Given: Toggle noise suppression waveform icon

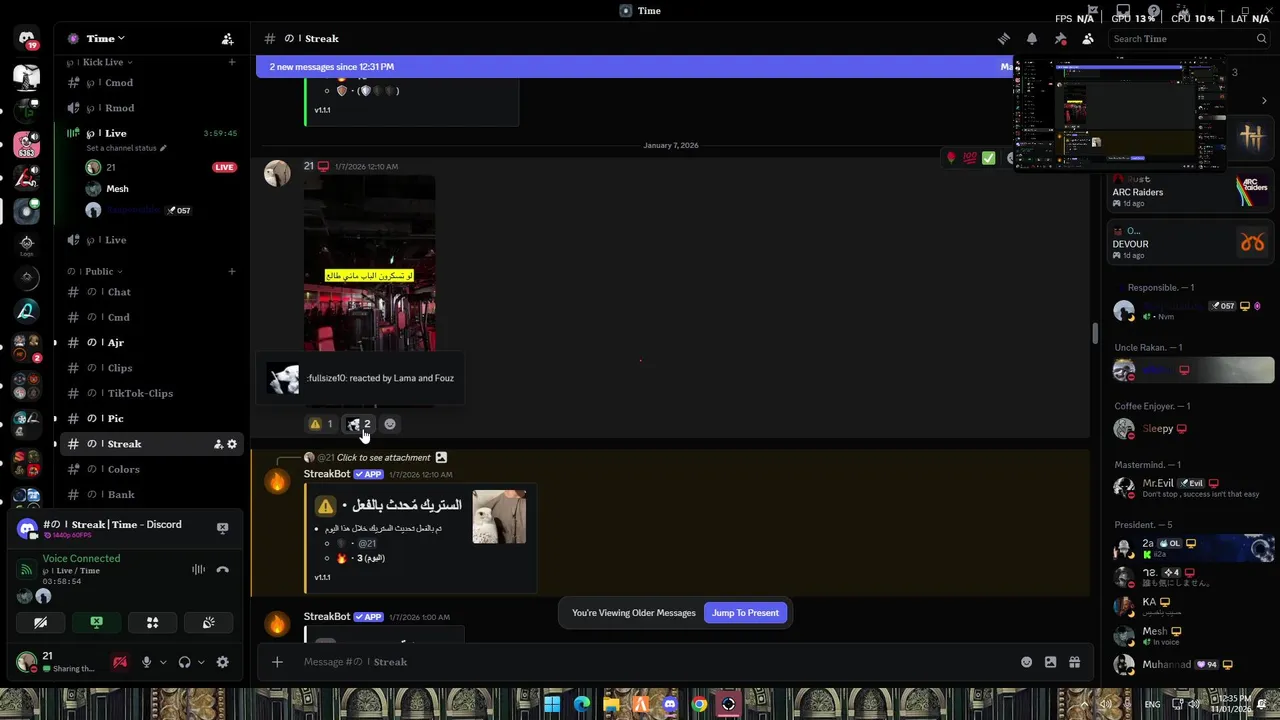Looking at the screenshot, I should 198,570.
